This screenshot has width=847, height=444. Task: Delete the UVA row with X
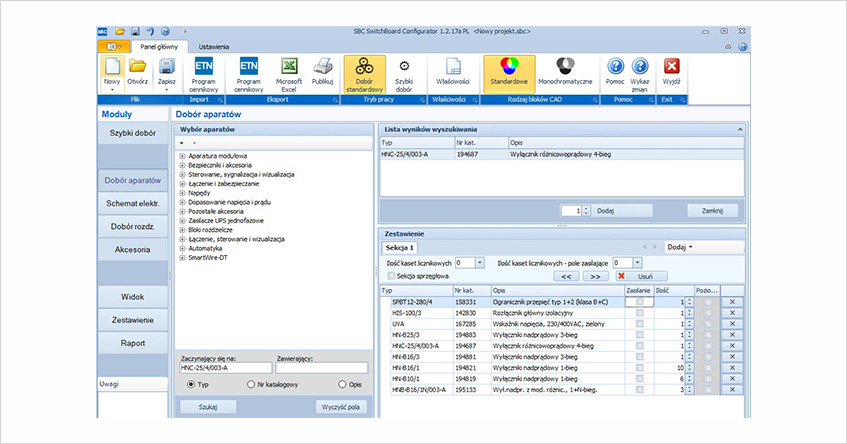pos(732,324)
